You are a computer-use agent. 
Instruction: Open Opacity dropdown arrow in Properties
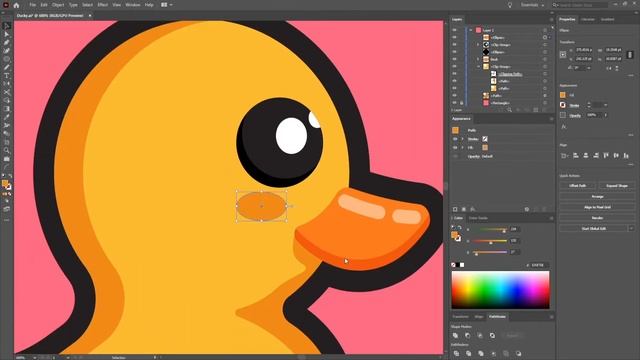[605, 116]
